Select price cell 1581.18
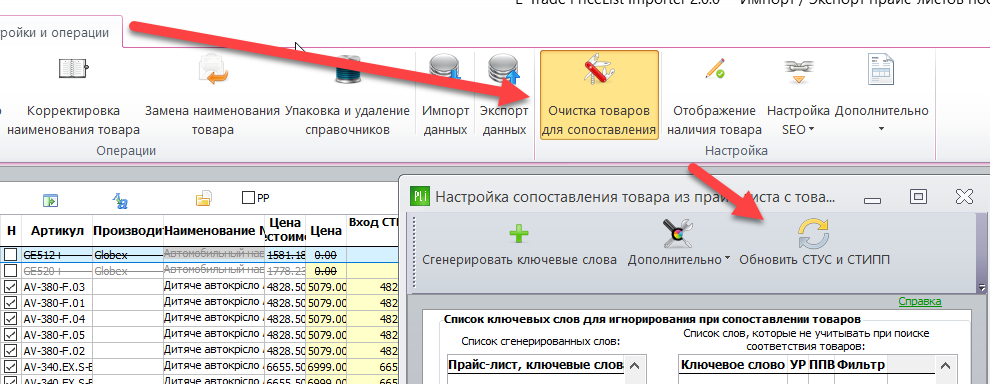 [x=285, y=255]
